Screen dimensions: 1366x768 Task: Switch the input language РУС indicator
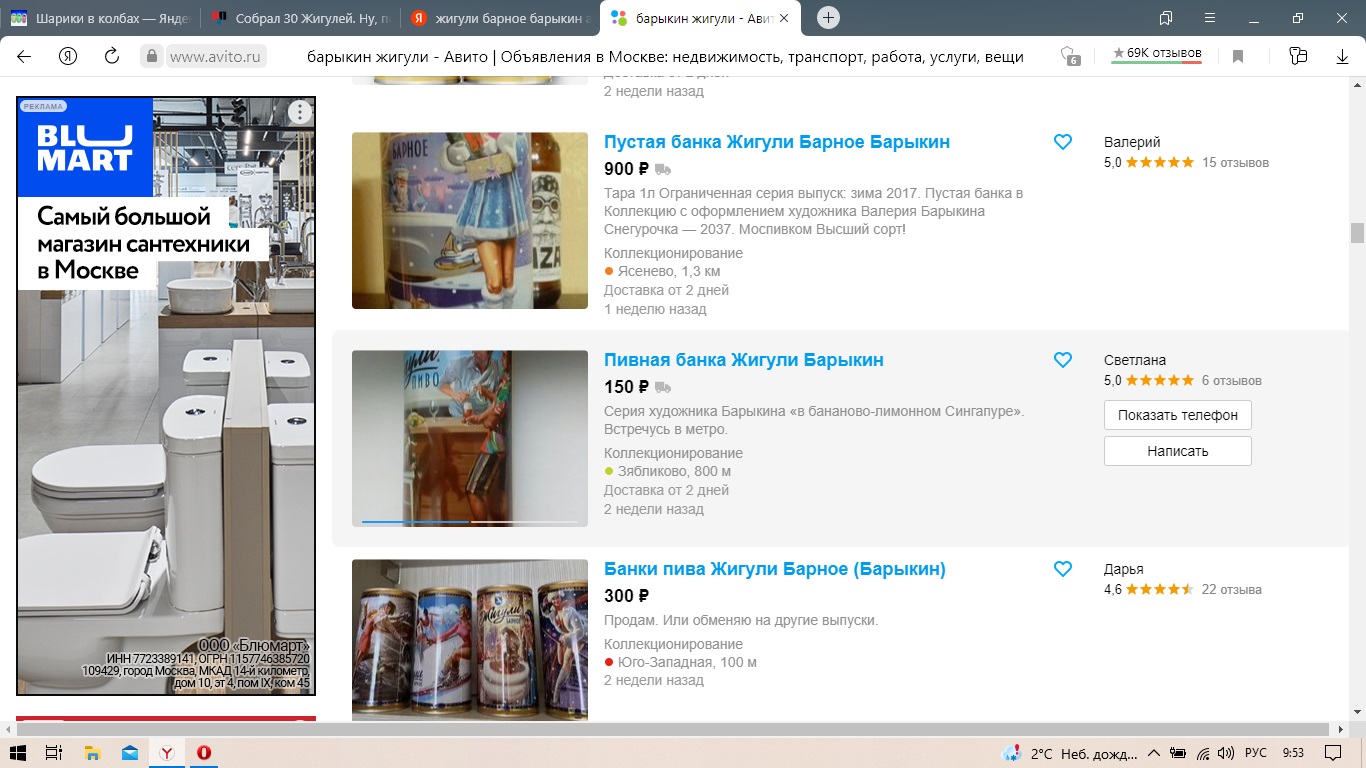point(1256,753)
